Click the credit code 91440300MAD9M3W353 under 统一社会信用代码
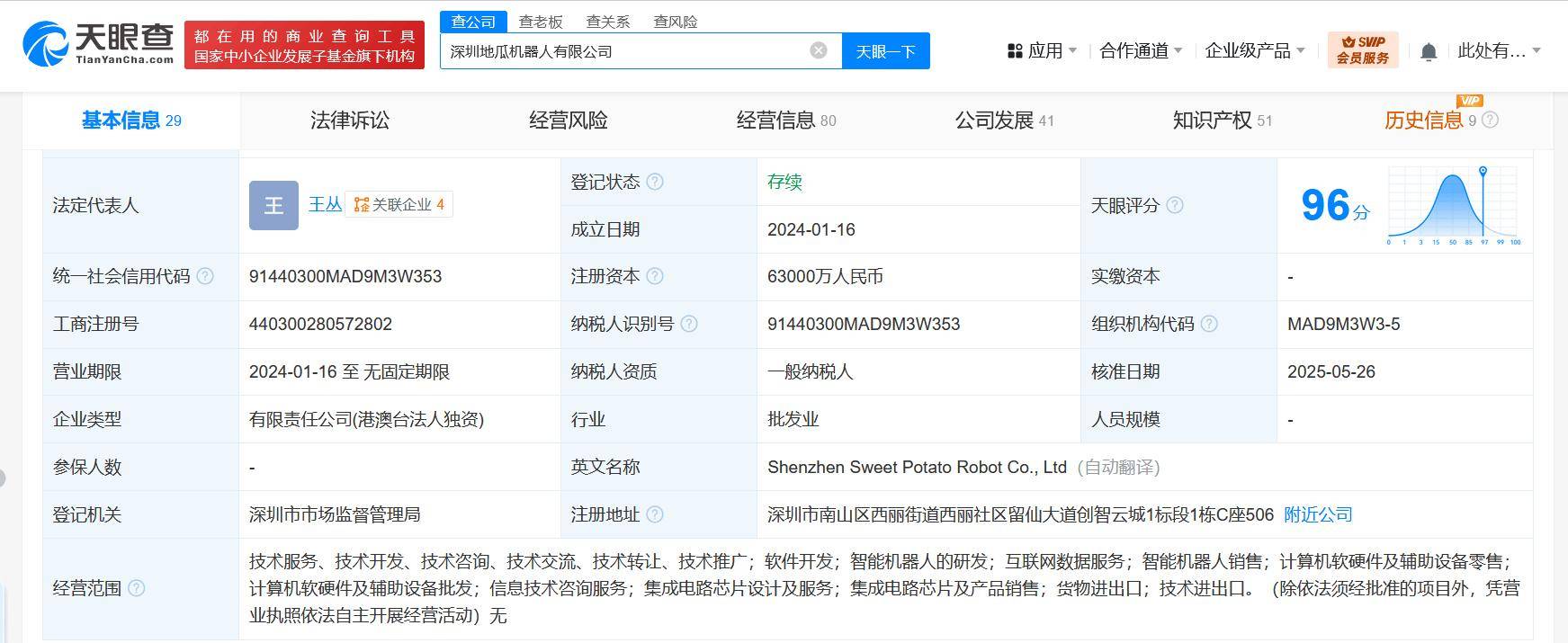 345,276
